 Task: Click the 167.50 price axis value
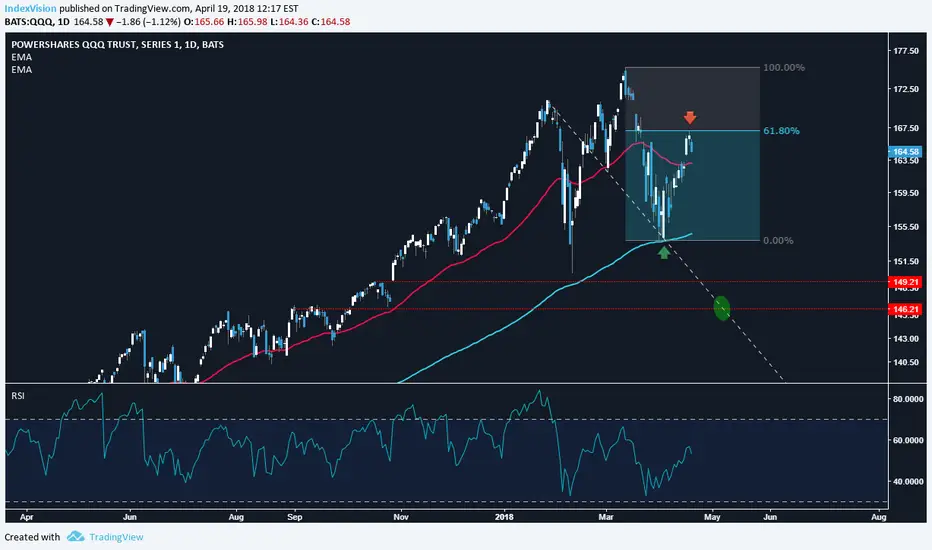click(x=906, y=128)
